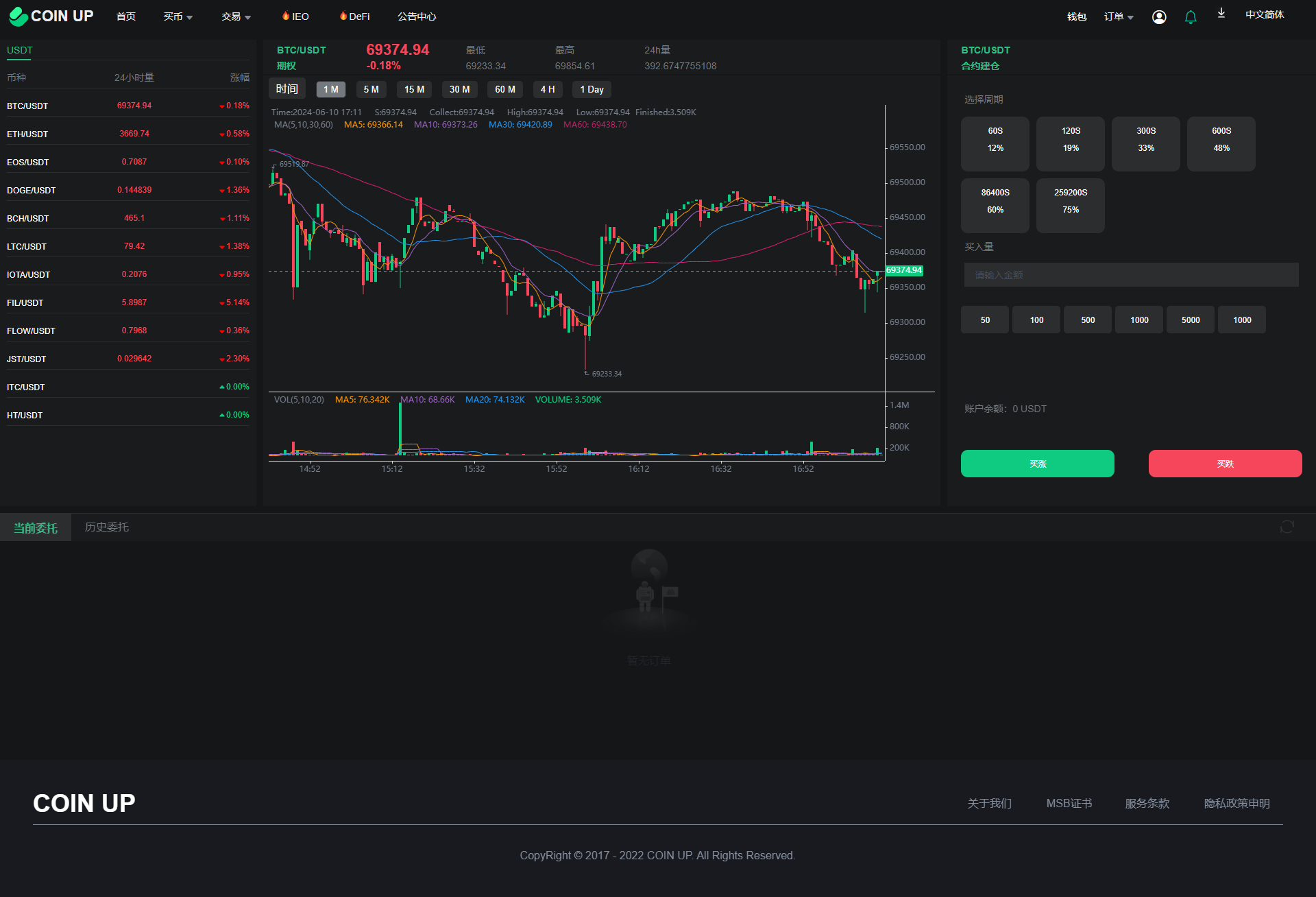This screenshot has height=897, width=1316.
Task: Click the refresh orders icon
Action: 1287,527
